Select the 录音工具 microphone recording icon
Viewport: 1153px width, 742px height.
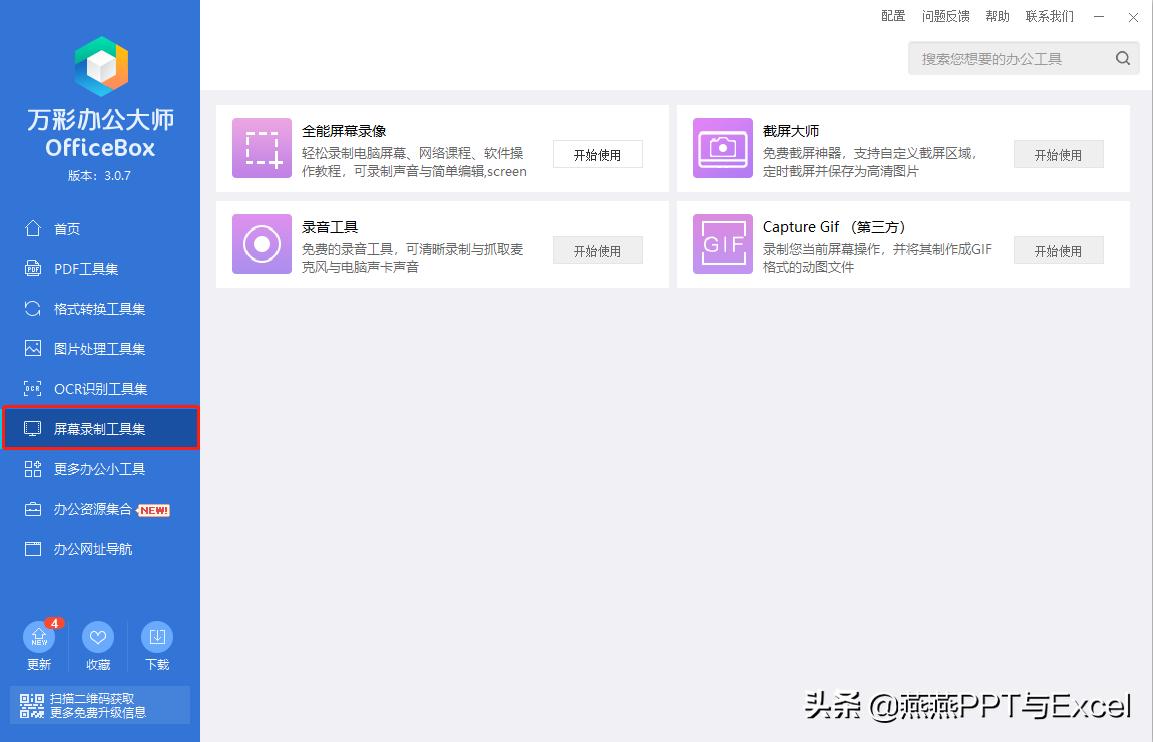tap(261, 246)
